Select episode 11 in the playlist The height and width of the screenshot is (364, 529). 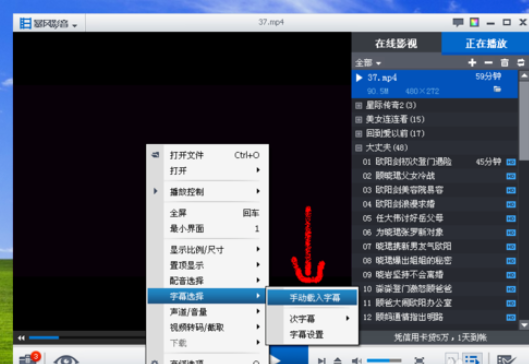pyautogui.click(x=435, y=303)
